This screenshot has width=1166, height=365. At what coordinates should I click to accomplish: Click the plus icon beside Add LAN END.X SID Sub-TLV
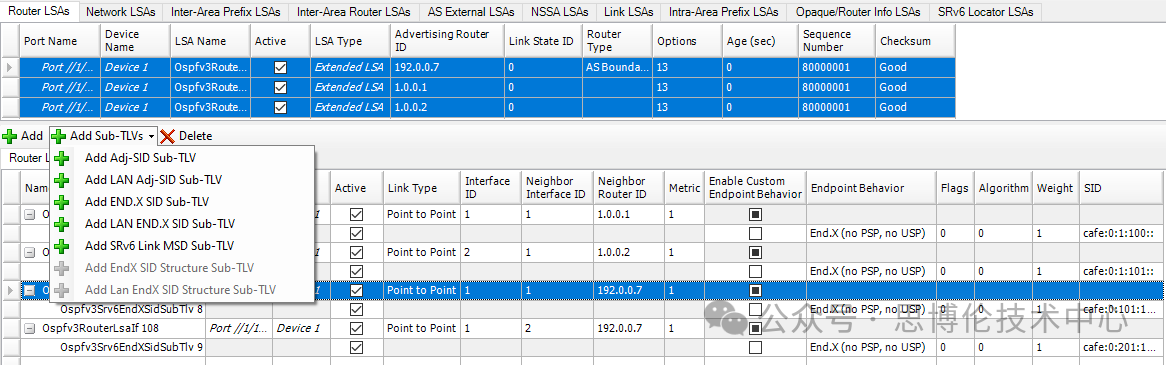click(62, 223)
